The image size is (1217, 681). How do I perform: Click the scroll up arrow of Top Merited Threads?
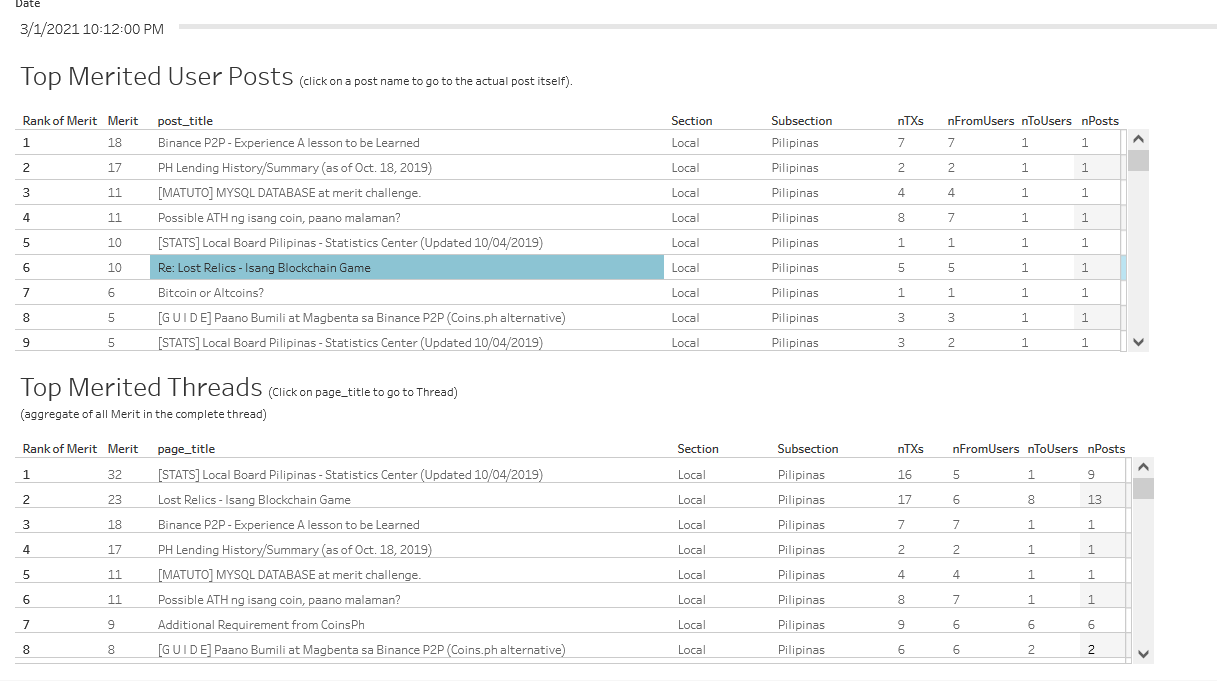(x=1144, y=467)
